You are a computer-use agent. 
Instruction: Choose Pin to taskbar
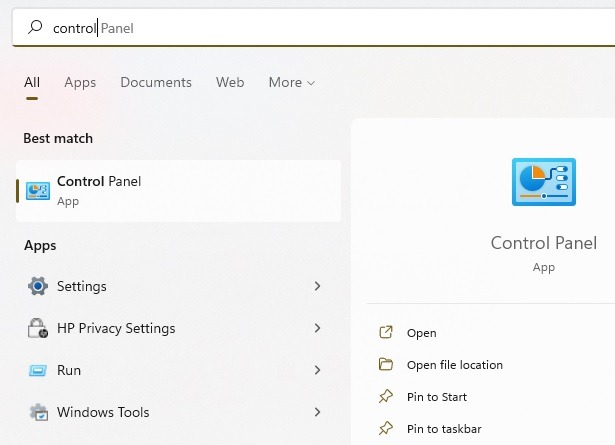444,429
